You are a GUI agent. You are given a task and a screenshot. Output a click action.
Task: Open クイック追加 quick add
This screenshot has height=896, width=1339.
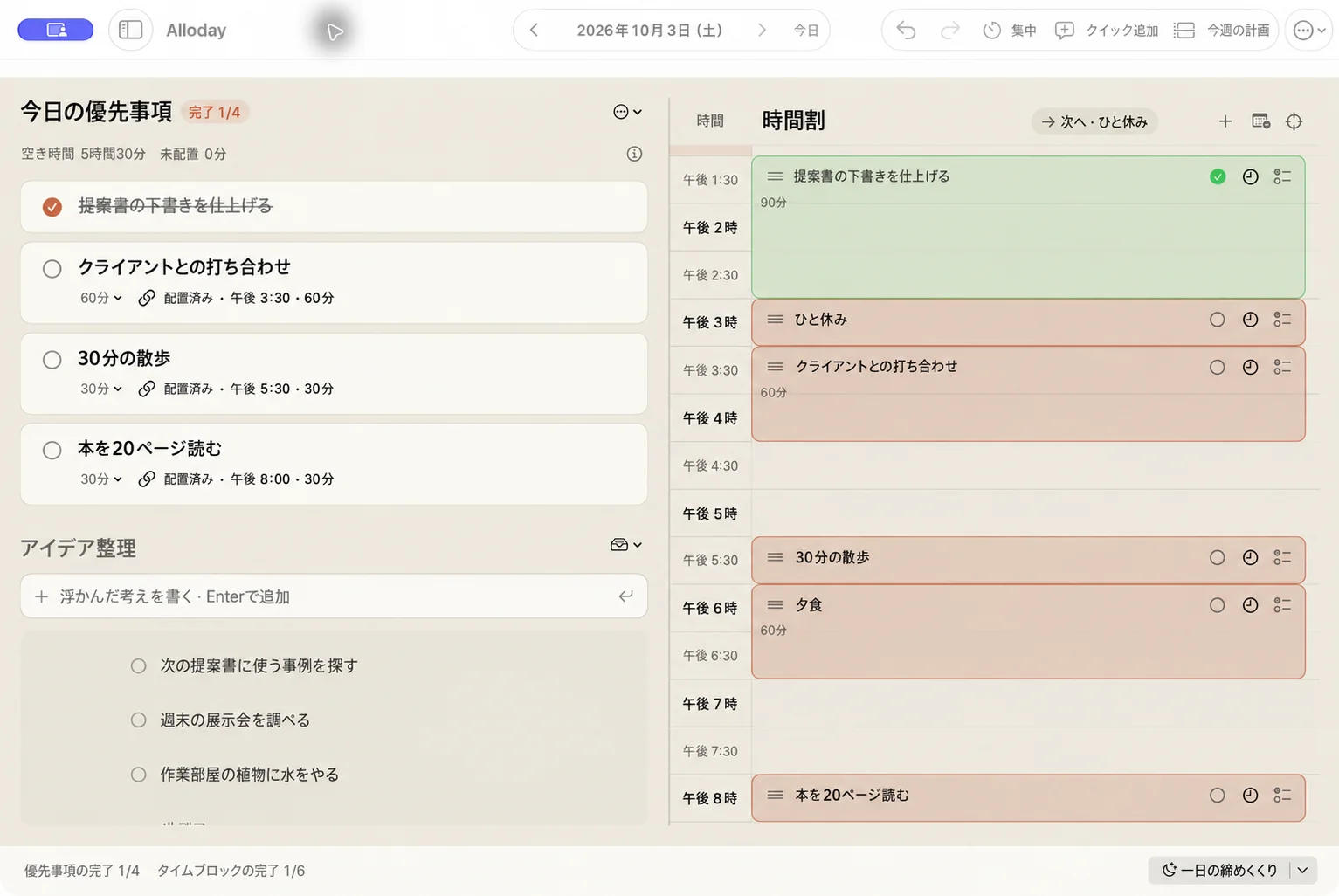[1107, 31]
